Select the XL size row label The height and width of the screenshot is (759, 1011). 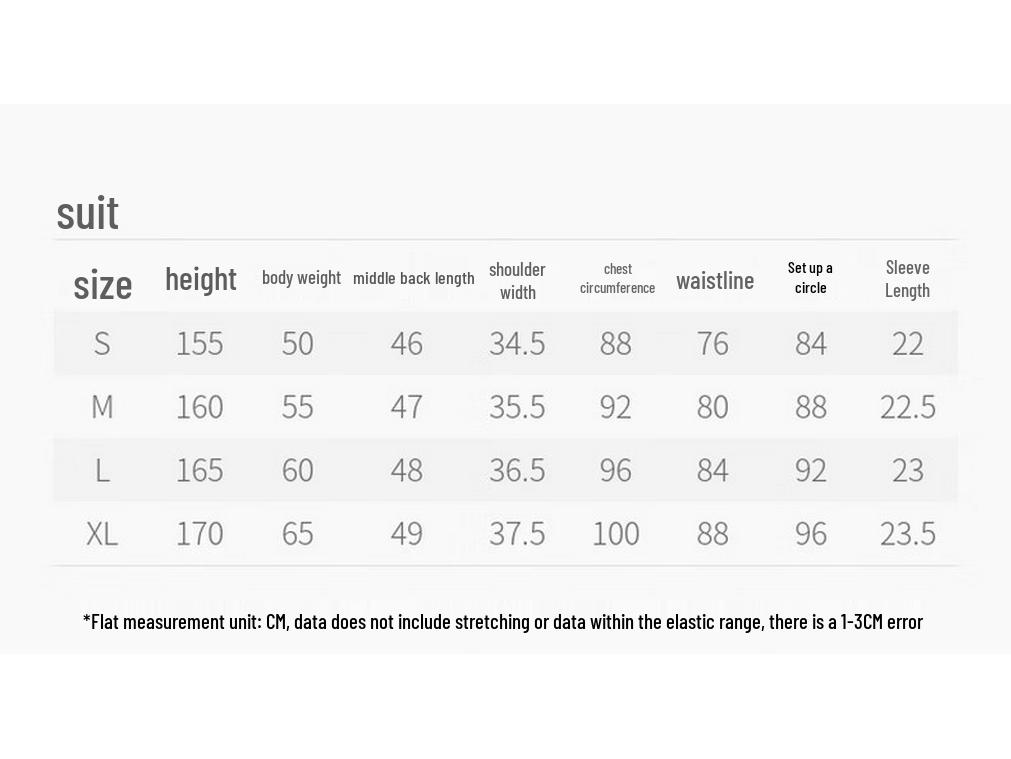click(102, 534)
